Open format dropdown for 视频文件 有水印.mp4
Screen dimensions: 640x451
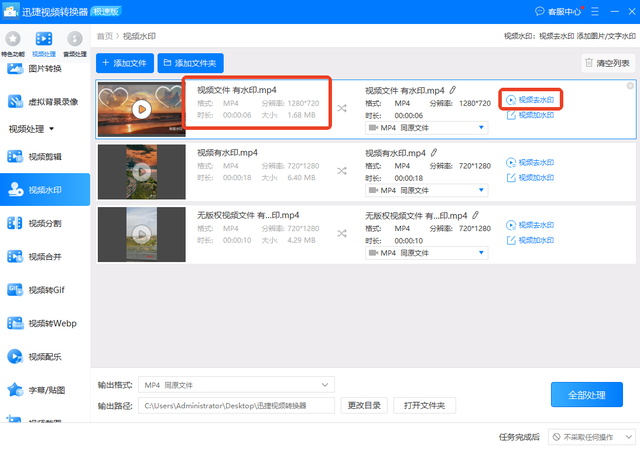(427, 128)
